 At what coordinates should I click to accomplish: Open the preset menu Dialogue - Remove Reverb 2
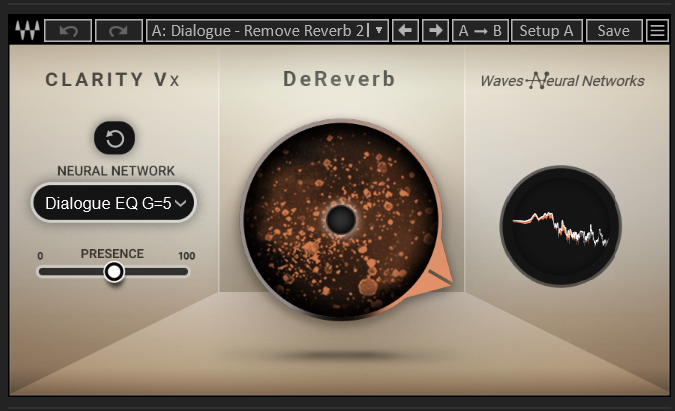click(x=267, y=31)
